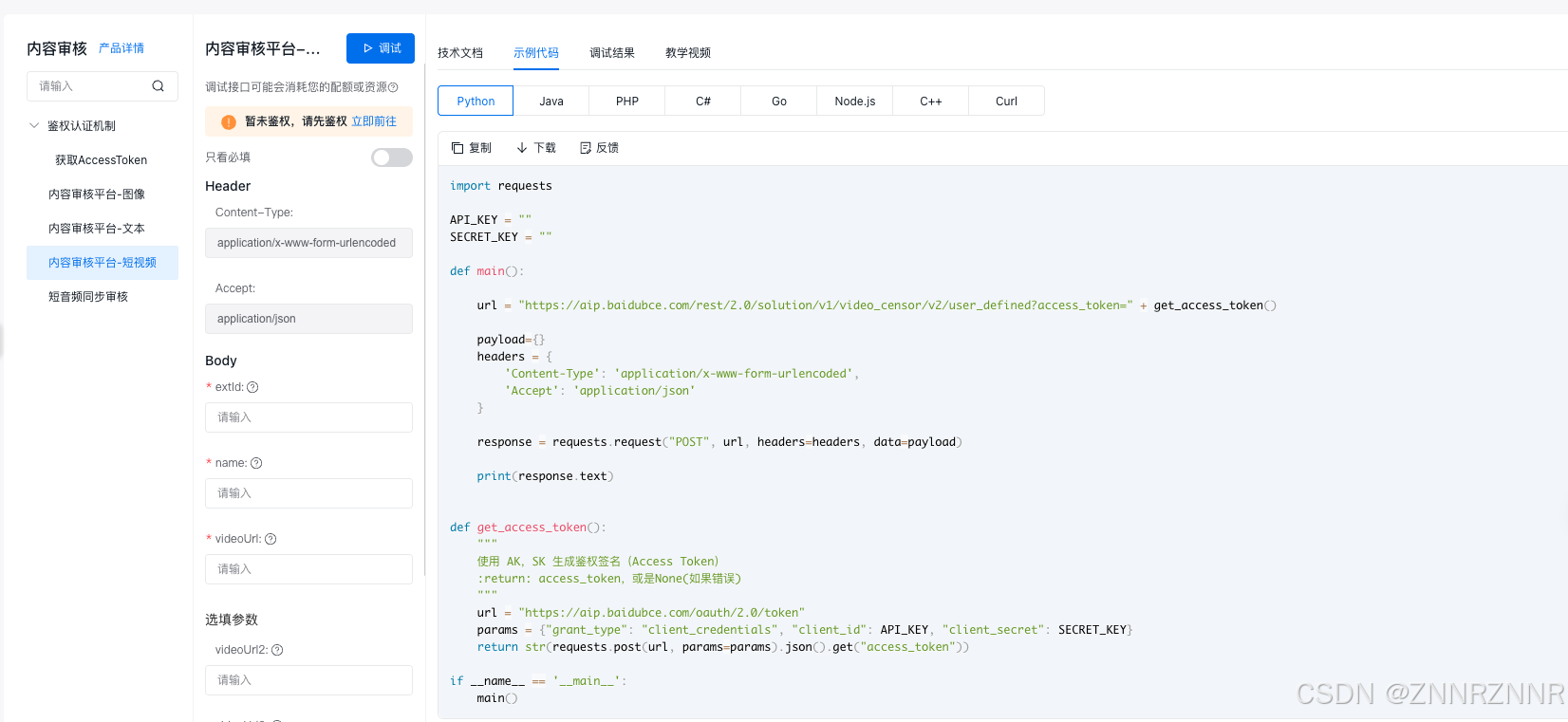Click the Content-Type header value field
The image size is (1568, 722).
pyautogui.click(x=308, y=243)
